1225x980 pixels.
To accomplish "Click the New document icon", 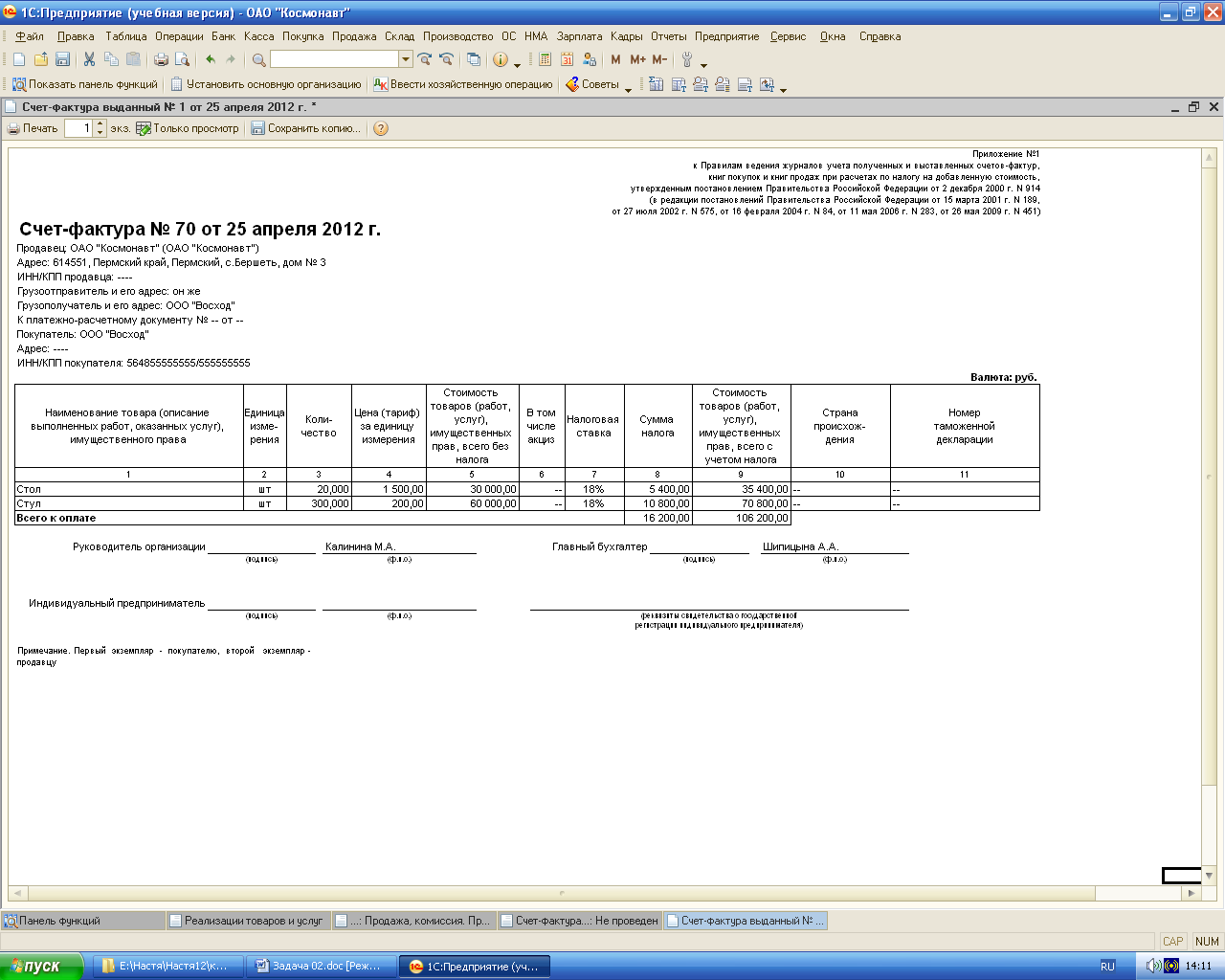I will coord(19,59).
